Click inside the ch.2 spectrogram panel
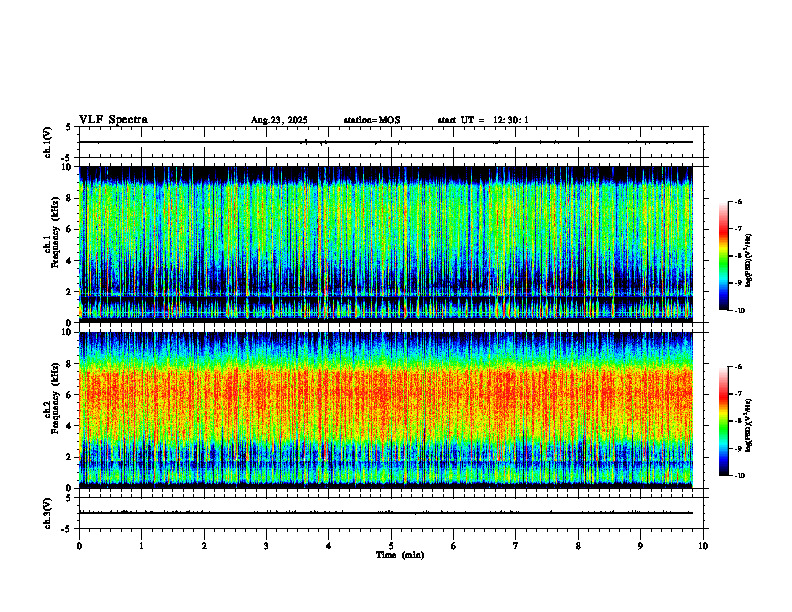 (386, 410)
